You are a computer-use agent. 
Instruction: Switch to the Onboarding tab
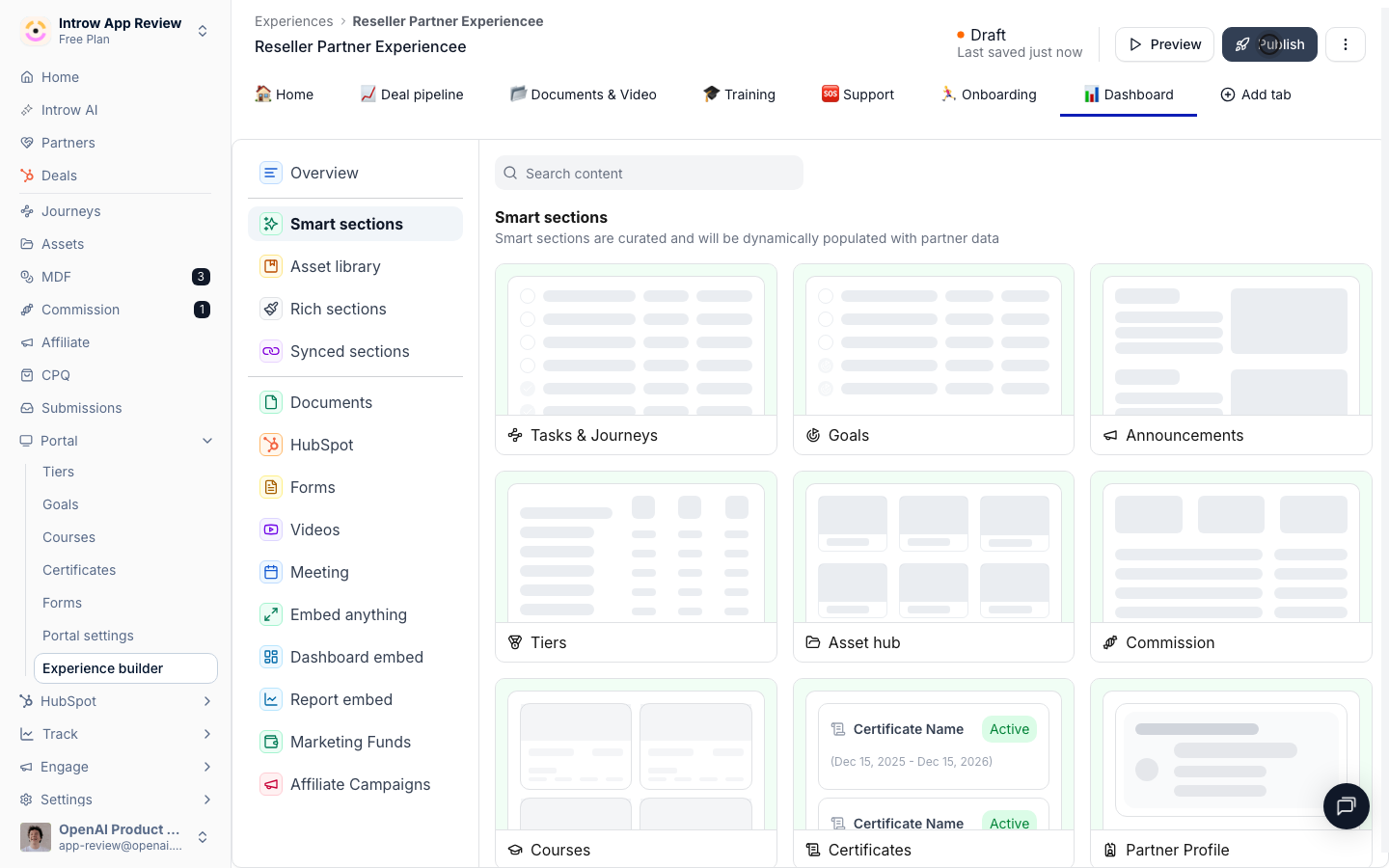coord(989,95)
